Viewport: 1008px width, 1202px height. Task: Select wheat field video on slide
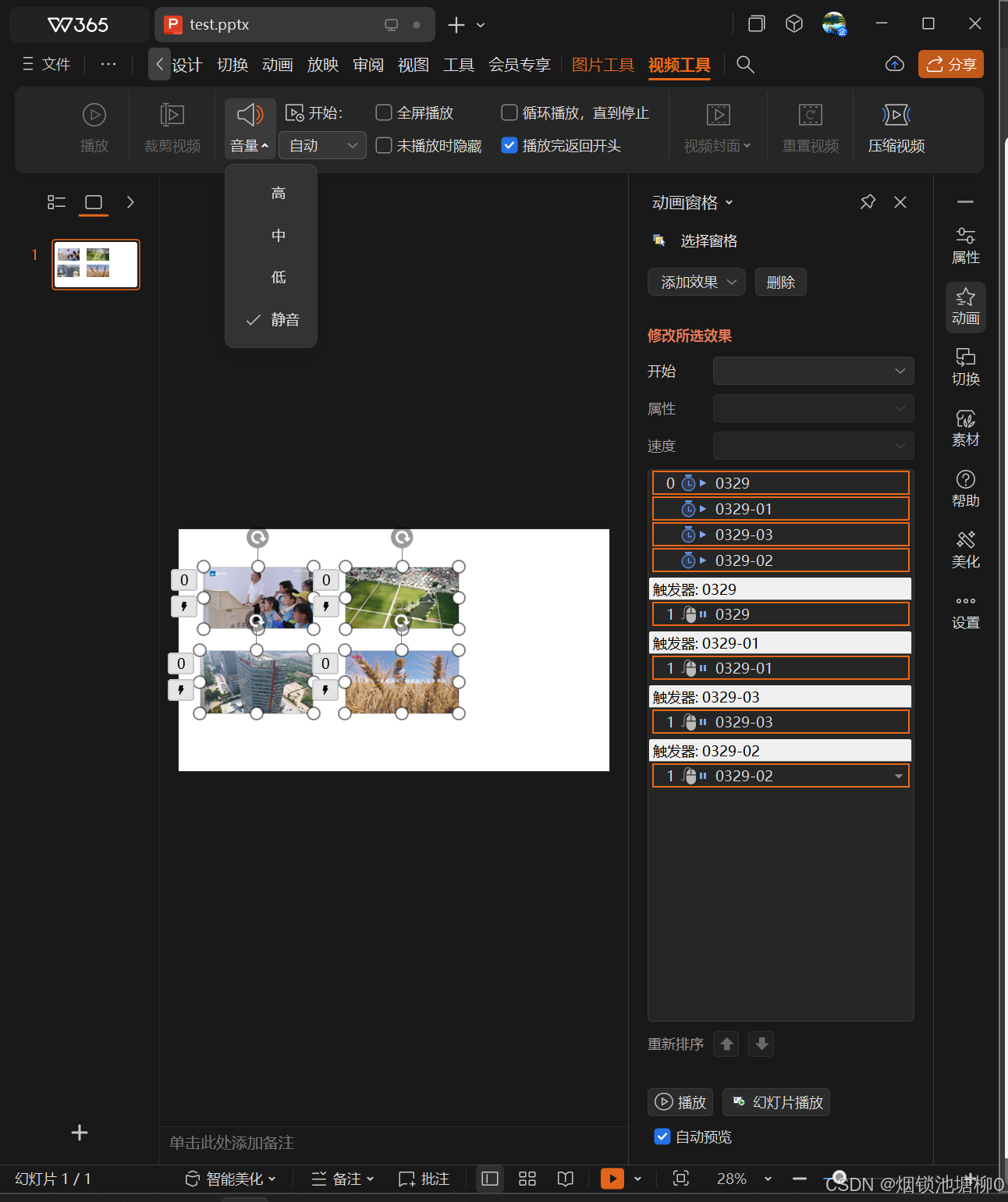[x=402, y=681]
